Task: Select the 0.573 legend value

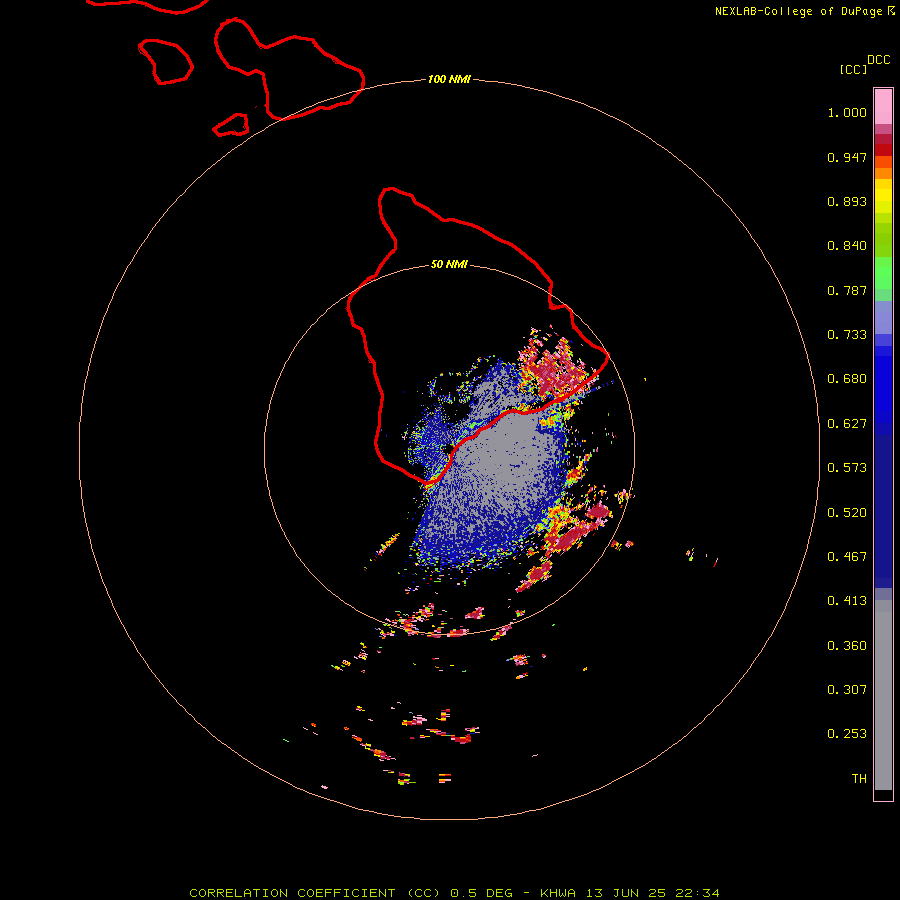Action: (x=847, y=468)
